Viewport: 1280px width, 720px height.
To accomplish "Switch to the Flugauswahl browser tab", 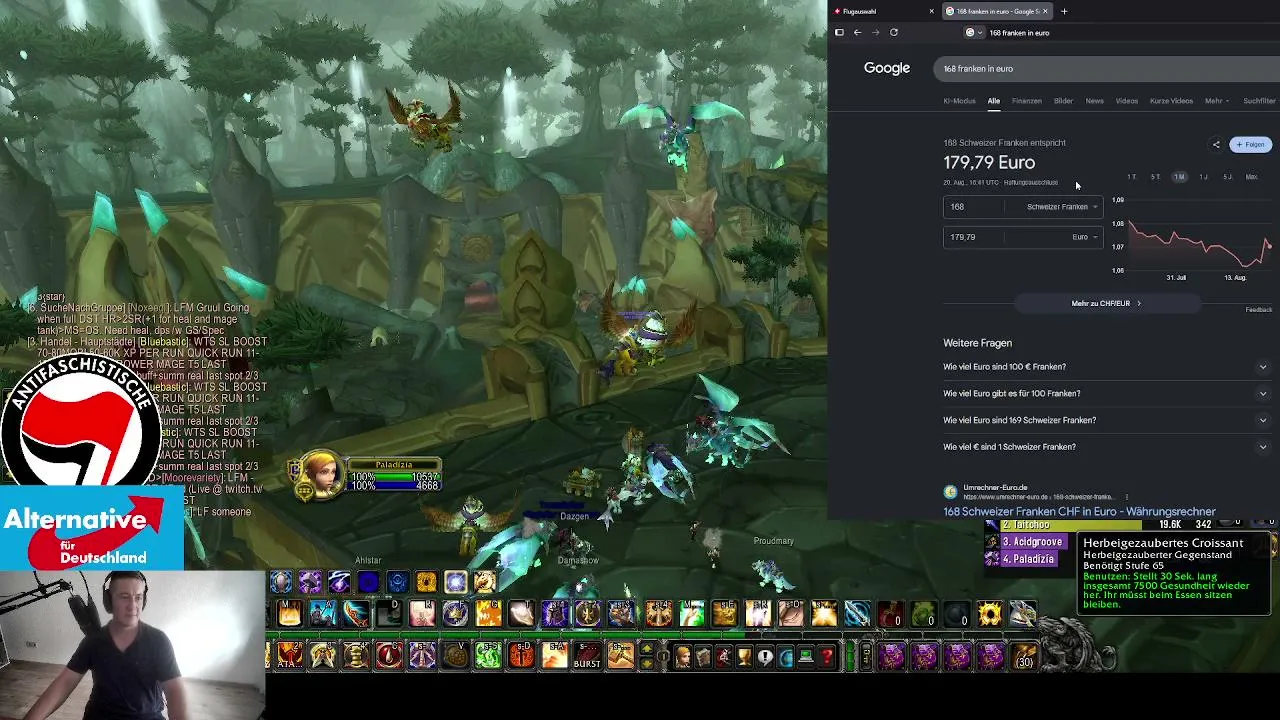I will click(x=883, y=11).
